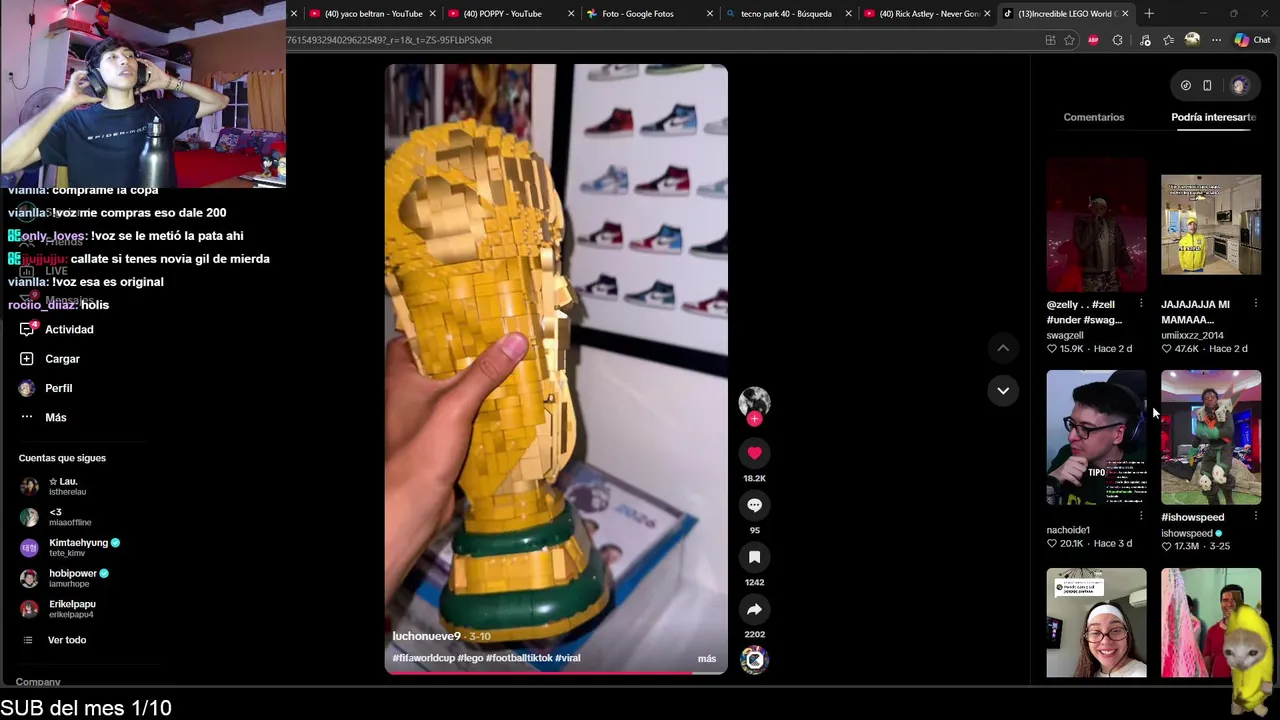Open the swagzell recommended video thumbnail
This screenshot has width=1280, height=720.
pyautogui.click(x=1096, y=224)
